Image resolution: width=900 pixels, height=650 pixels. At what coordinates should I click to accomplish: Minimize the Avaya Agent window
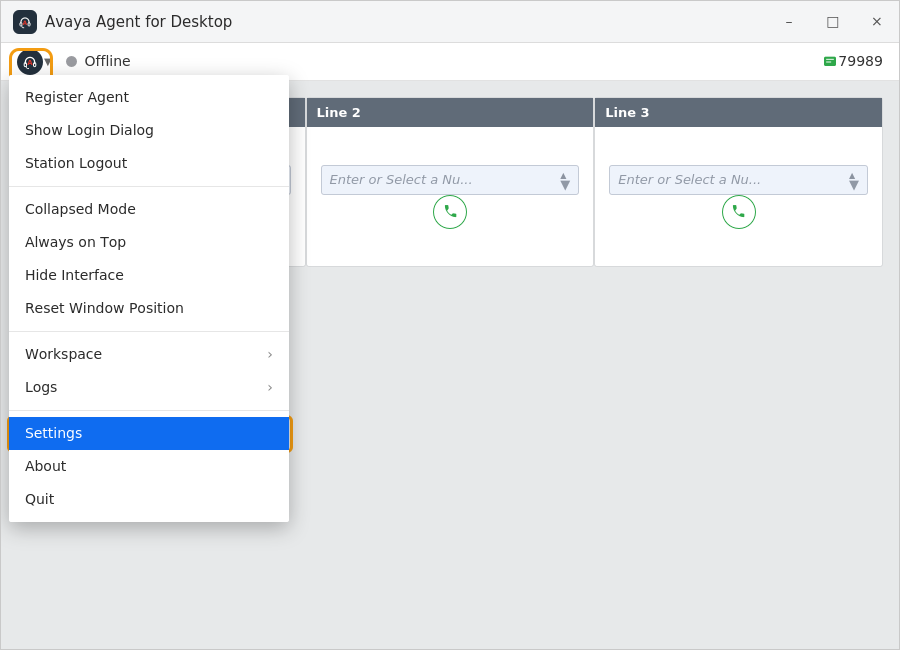[789, 22]
